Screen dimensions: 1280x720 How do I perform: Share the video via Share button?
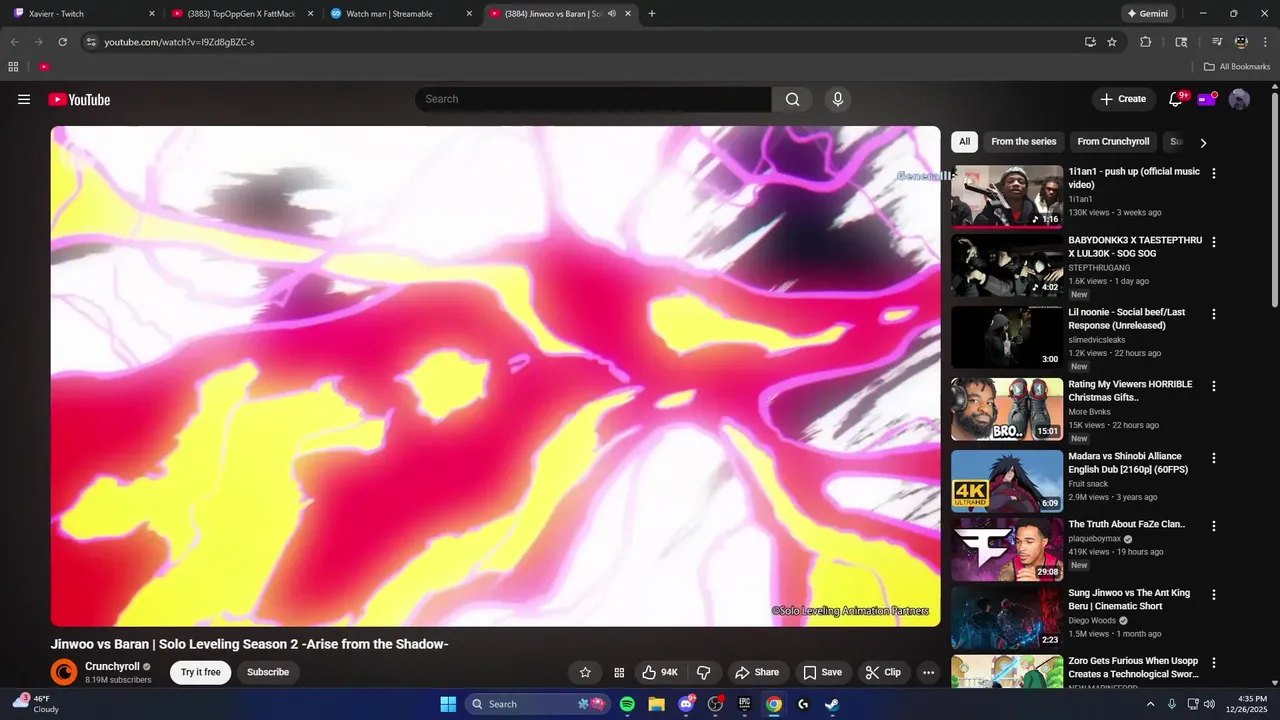pyautogui.click(x=756, y=672)
